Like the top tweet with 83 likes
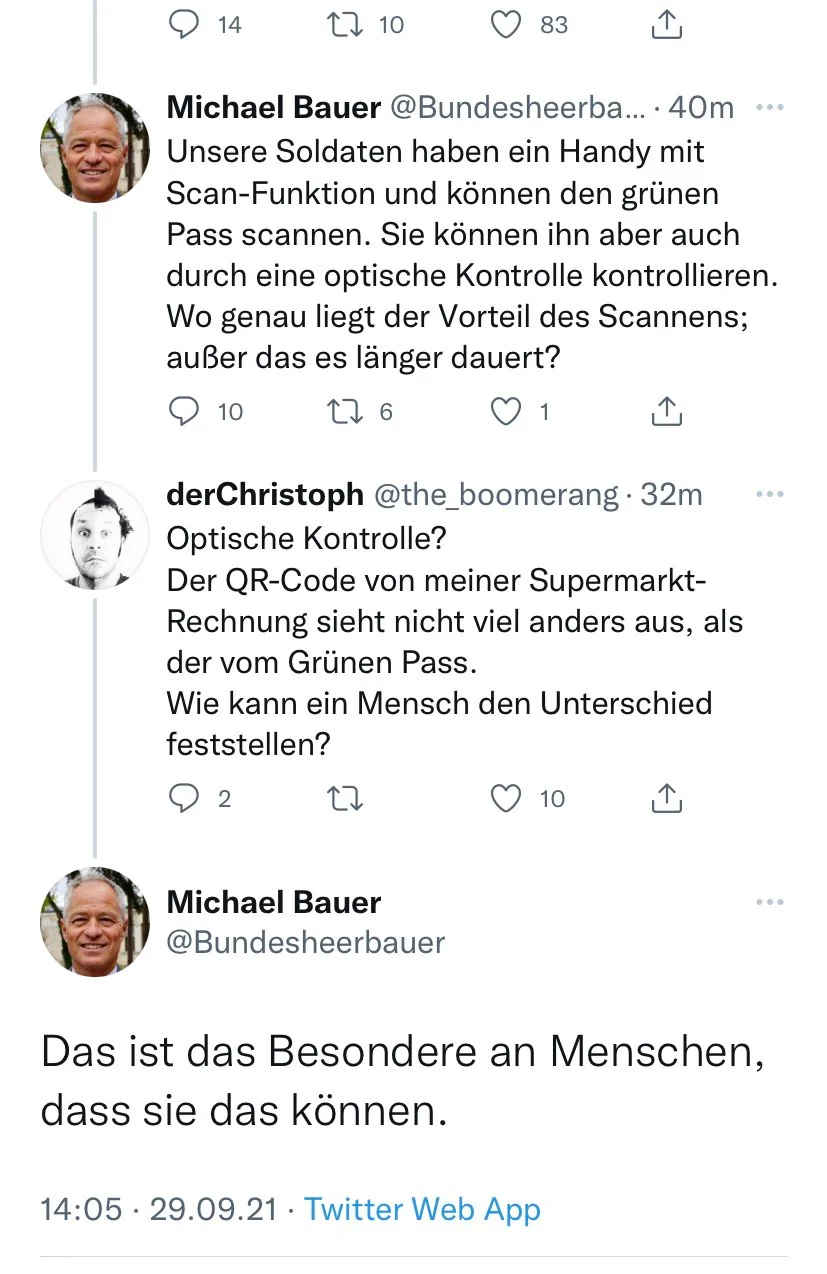This screenshot has width=827, height=1274. [x=508, y=25]
